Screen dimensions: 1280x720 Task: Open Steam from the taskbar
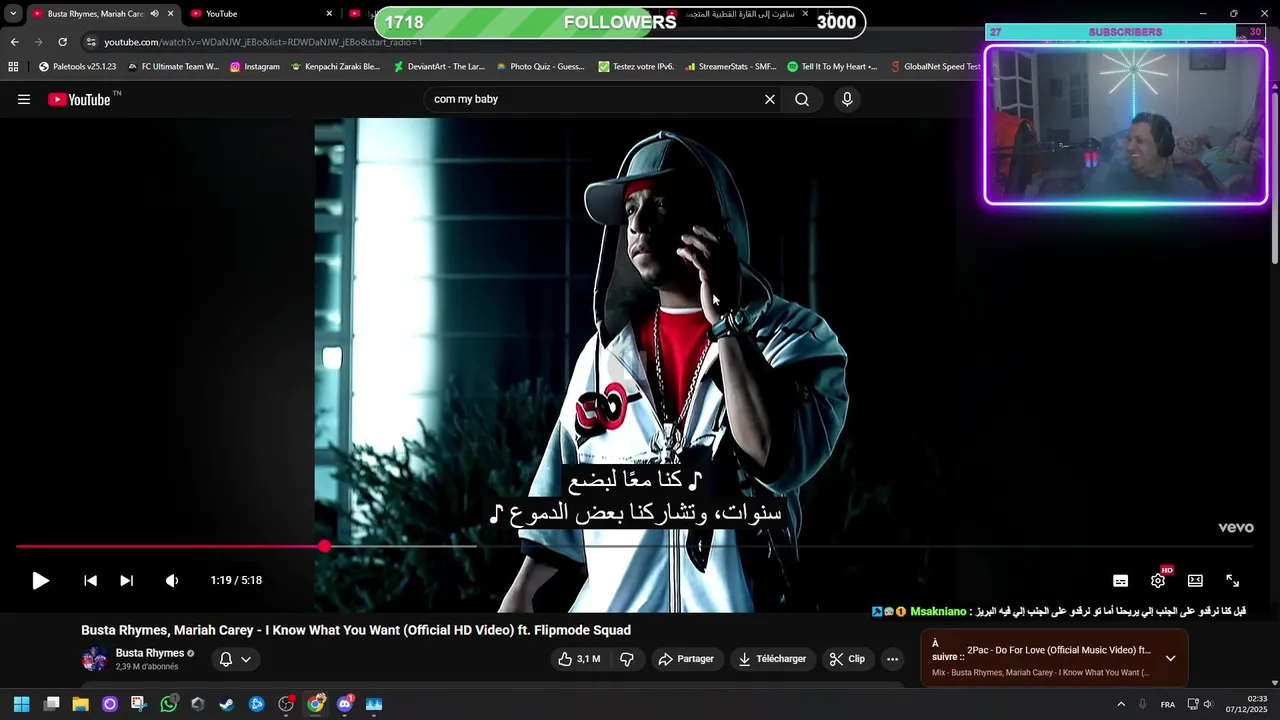pos(227,704)
